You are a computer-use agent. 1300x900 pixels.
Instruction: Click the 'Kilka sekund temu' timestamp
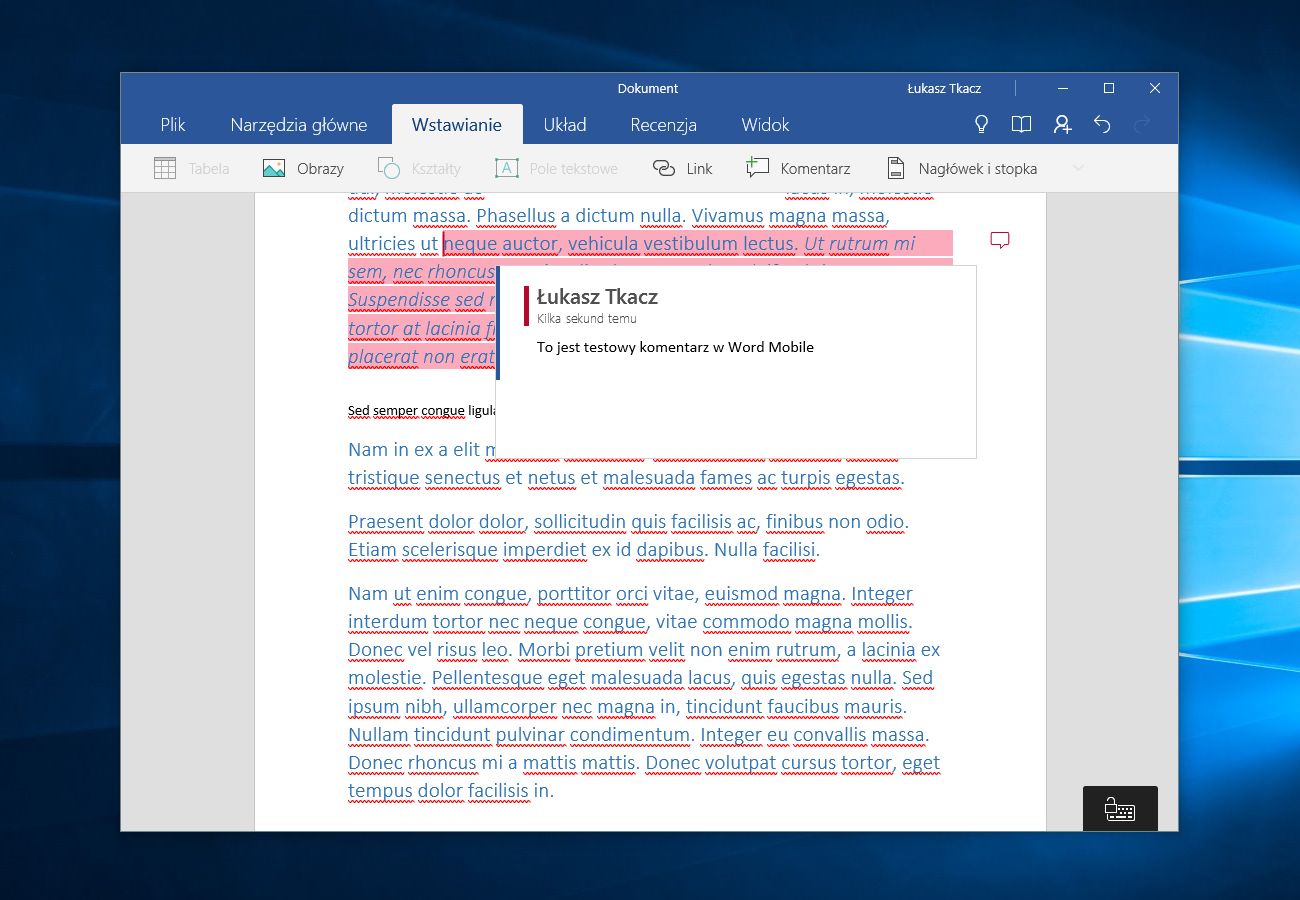[586, 319]
